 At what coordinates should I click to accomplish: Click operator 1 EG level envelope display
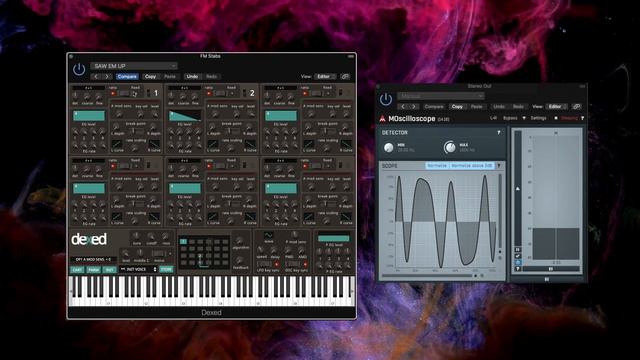[x=89, y=116]
